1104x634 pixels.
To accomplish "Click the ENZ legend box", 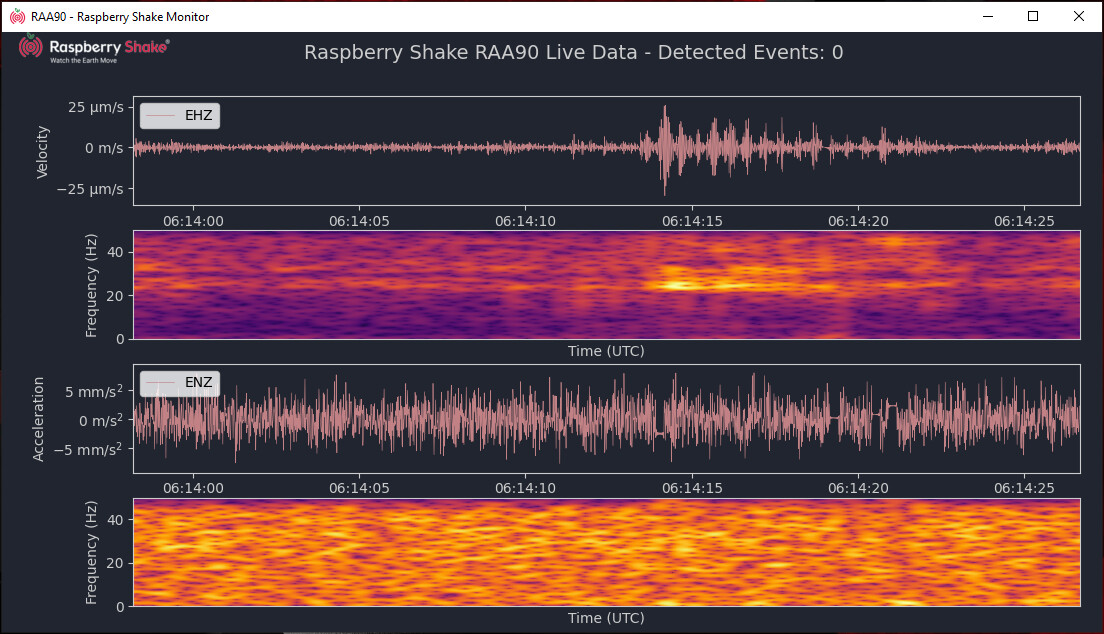I will coord(180,383).
